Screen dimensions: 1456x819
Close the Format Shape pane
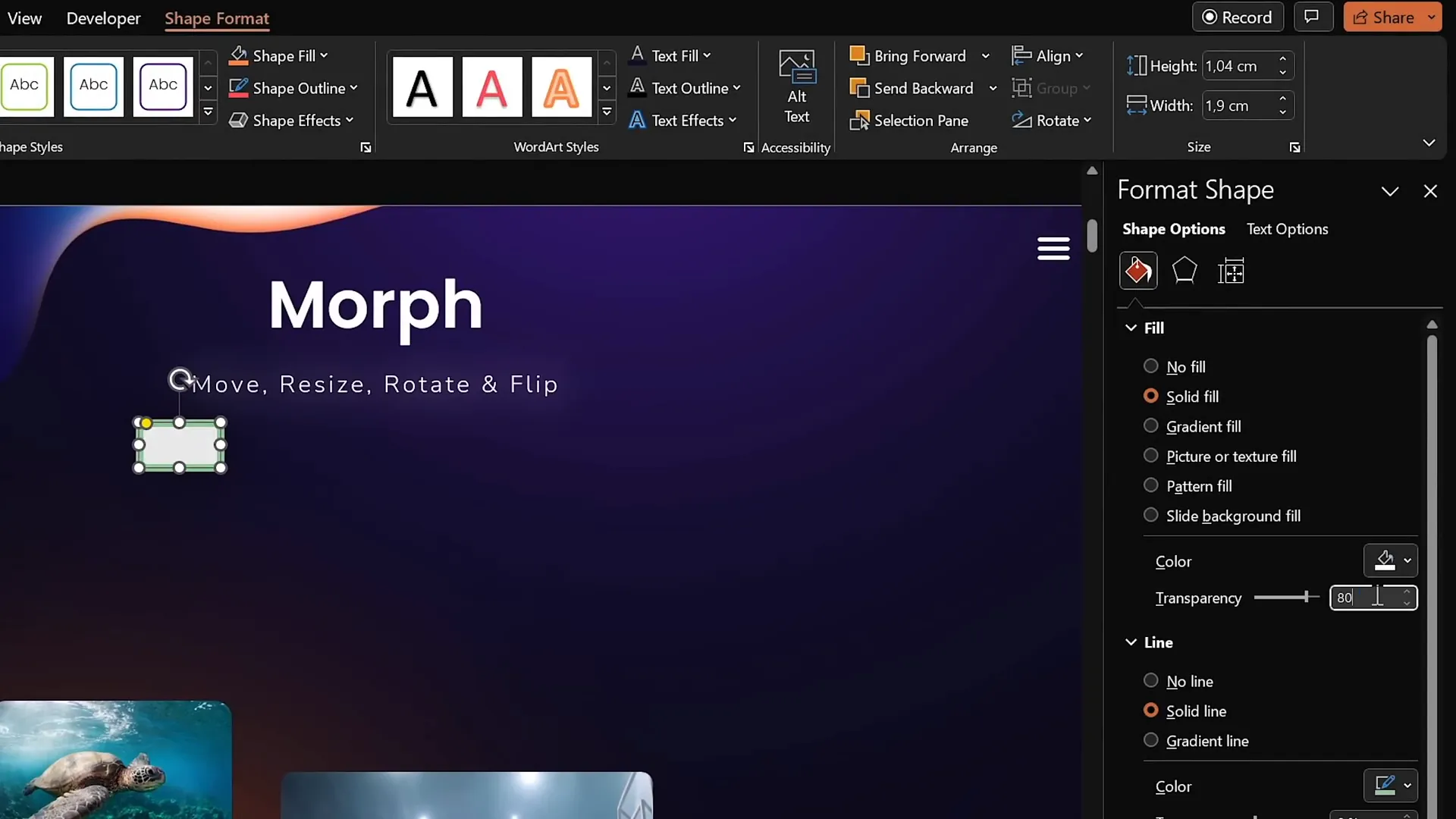tap(1430, 191)
